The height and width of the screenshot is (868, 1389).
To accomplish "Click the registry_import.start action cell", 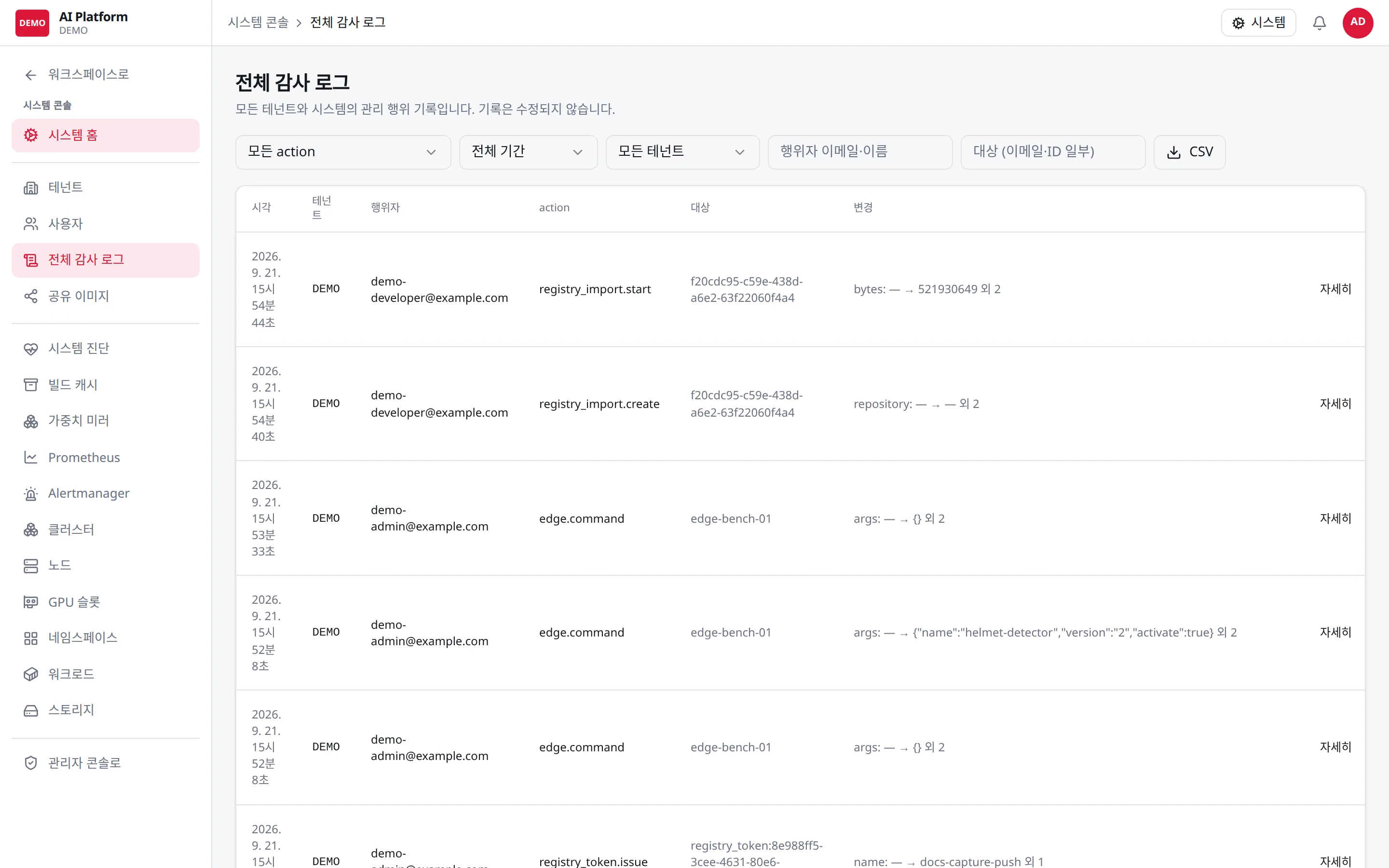I will [x=595, y=289].
